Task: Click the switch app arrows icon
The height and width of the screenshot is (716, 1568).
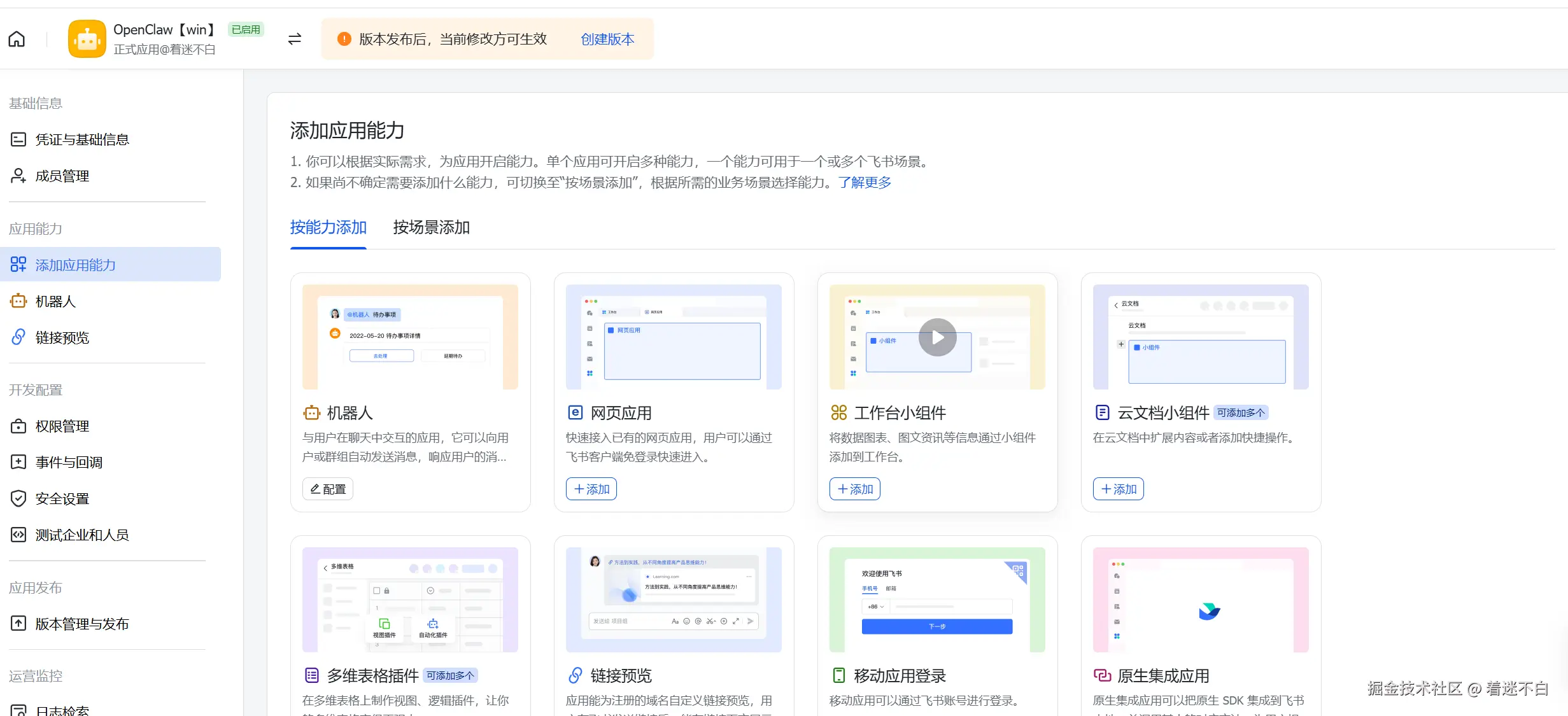Action: pyautogui.click(x=294, y=39)
